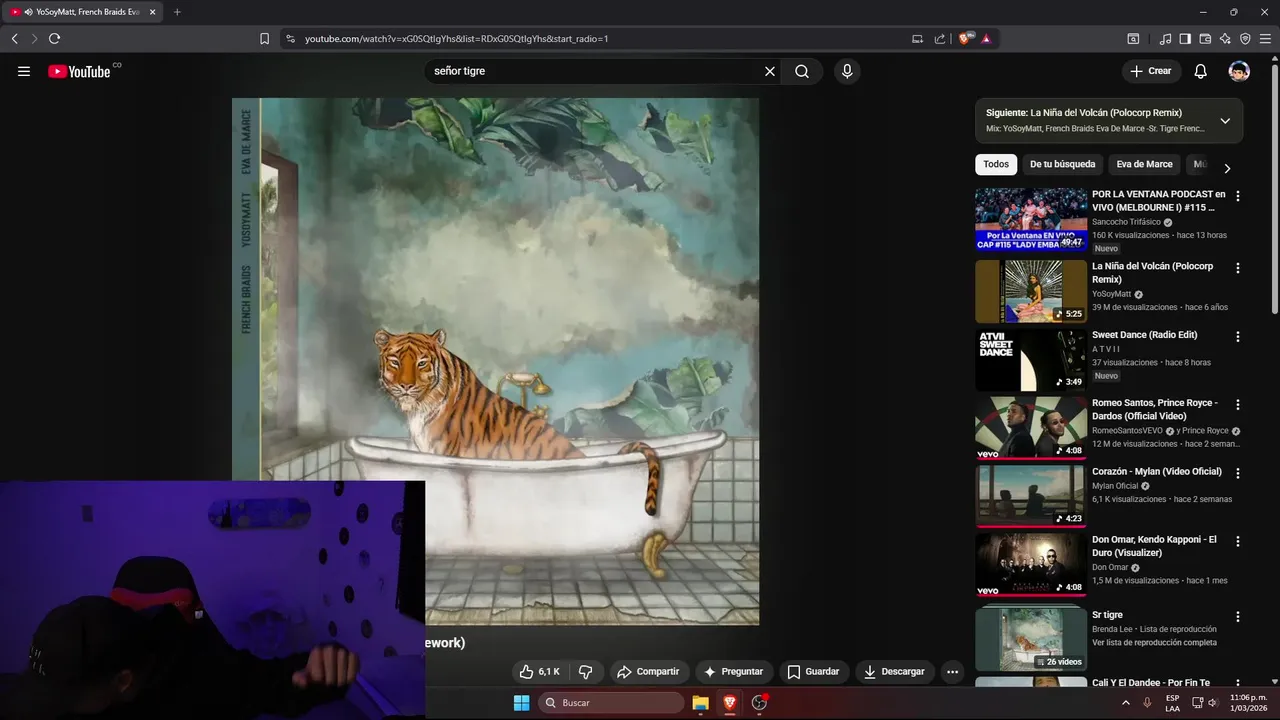Go back with browser back arrow

[15, 38]
